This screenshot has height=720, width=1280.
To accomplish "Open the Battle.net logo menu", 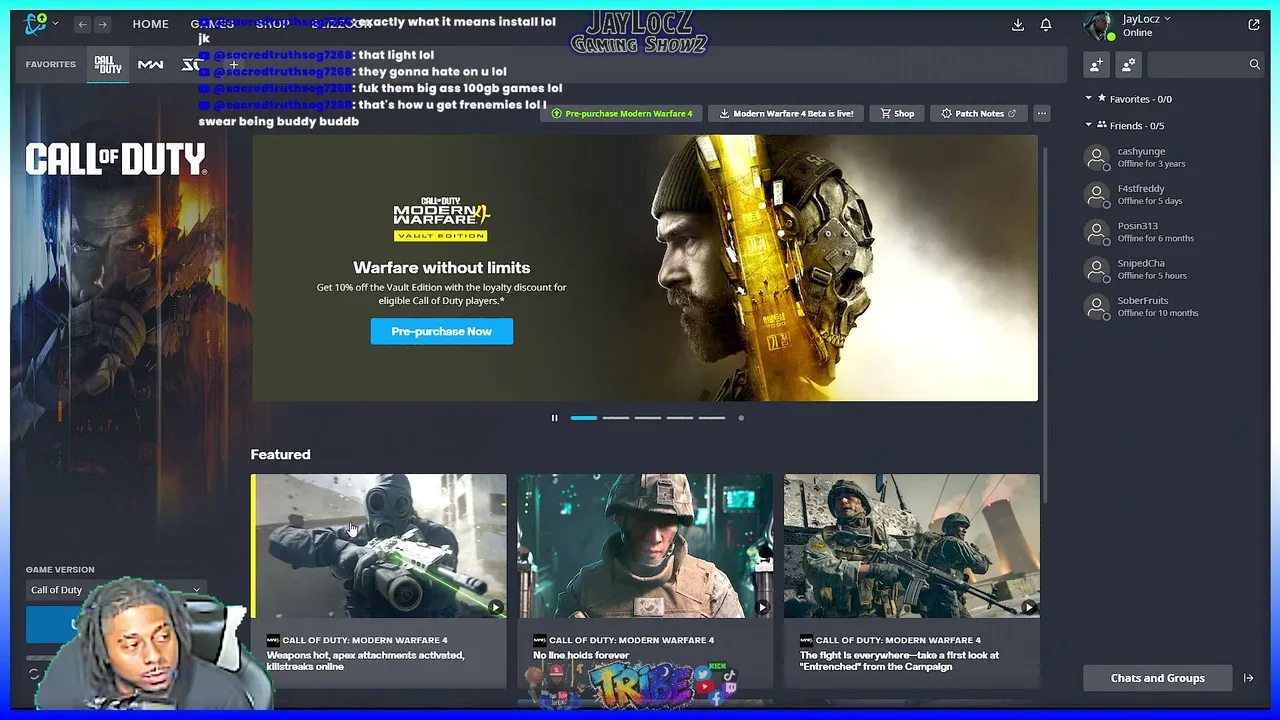I will click(36, 23).
